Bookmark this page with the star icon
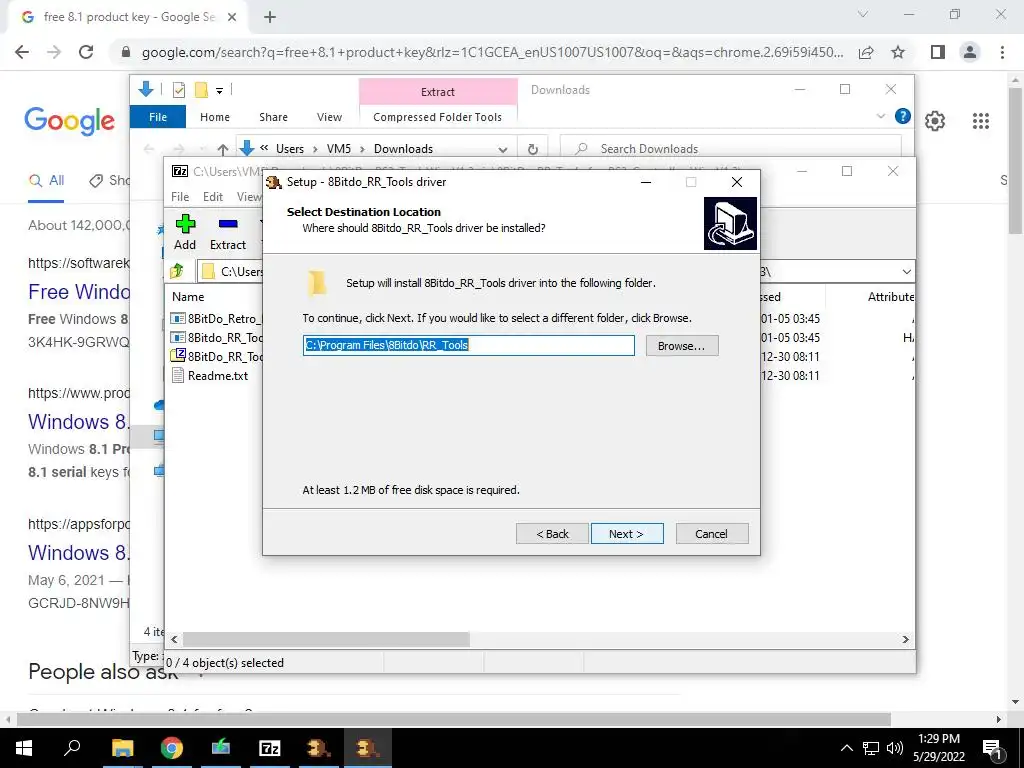The width and height of the screenshot is (1024, 768). pyautogui.click(x=898, y=52)
